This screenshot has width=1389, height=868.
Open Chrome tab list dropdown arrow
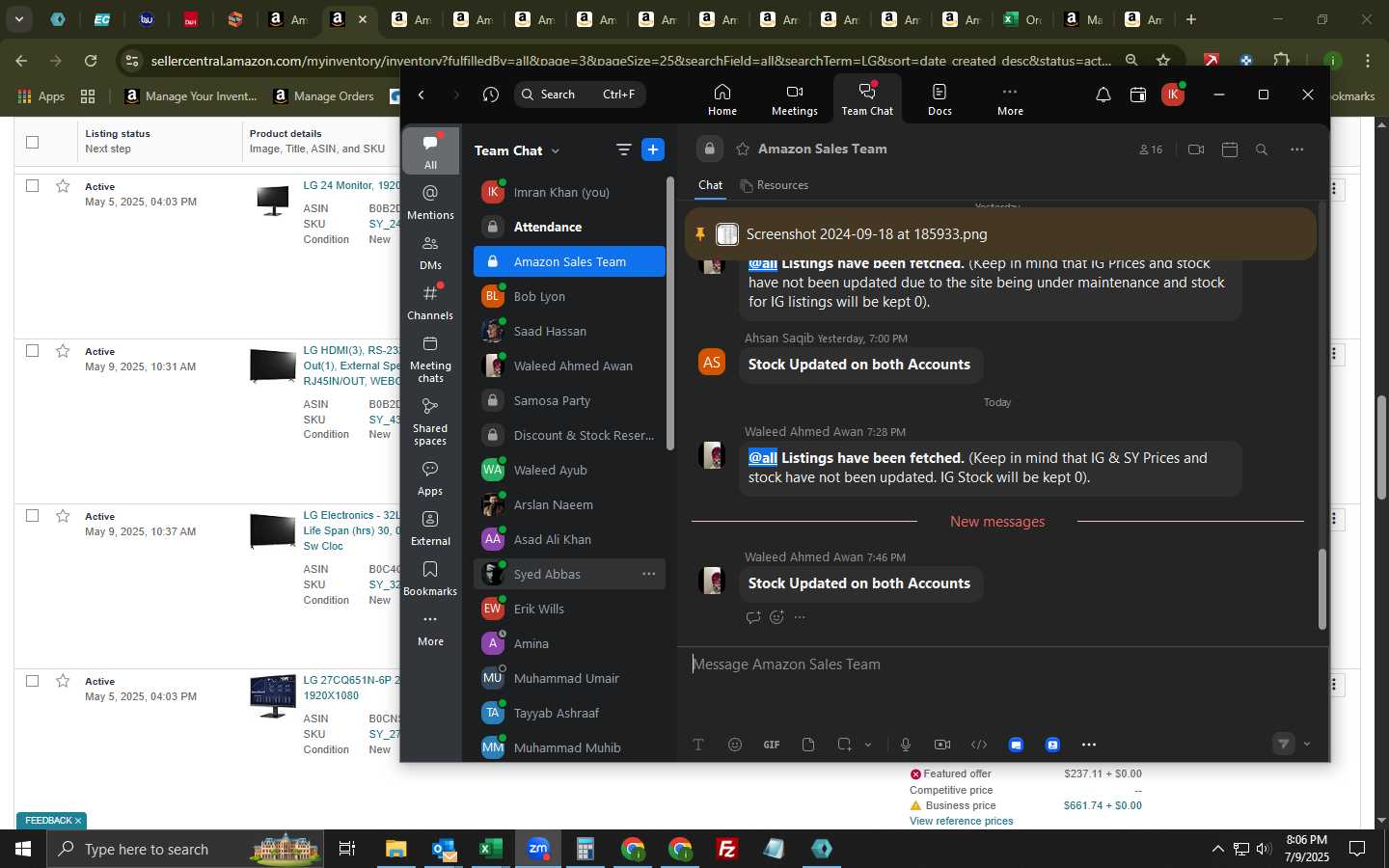coord(18,19)
